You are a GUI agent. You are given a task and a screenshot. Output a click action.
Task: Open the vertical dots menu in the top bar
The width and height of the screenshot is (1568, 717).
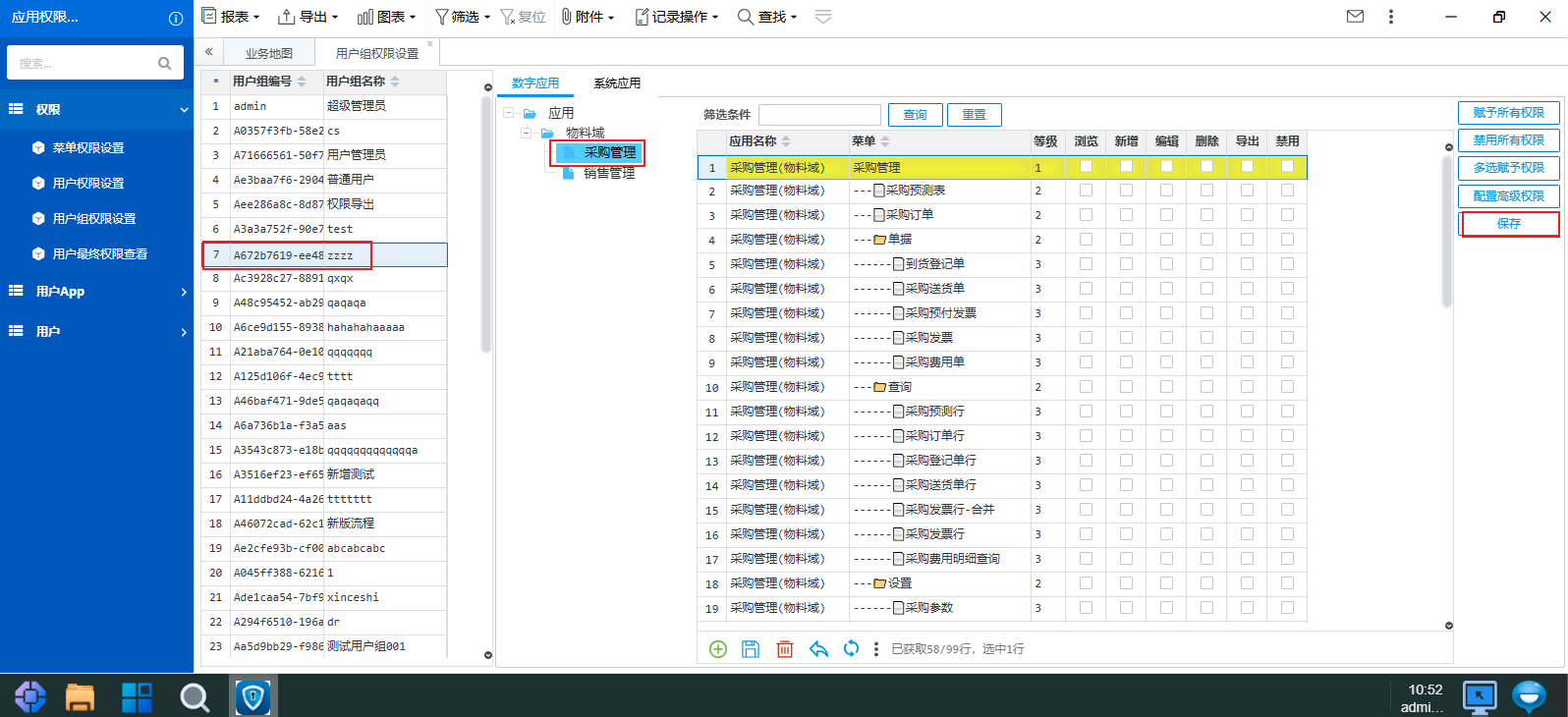1390,17
